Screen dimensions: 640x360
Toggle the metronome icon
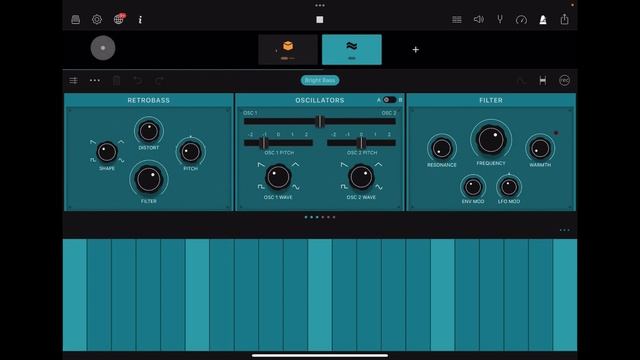[x=543, y=19]
